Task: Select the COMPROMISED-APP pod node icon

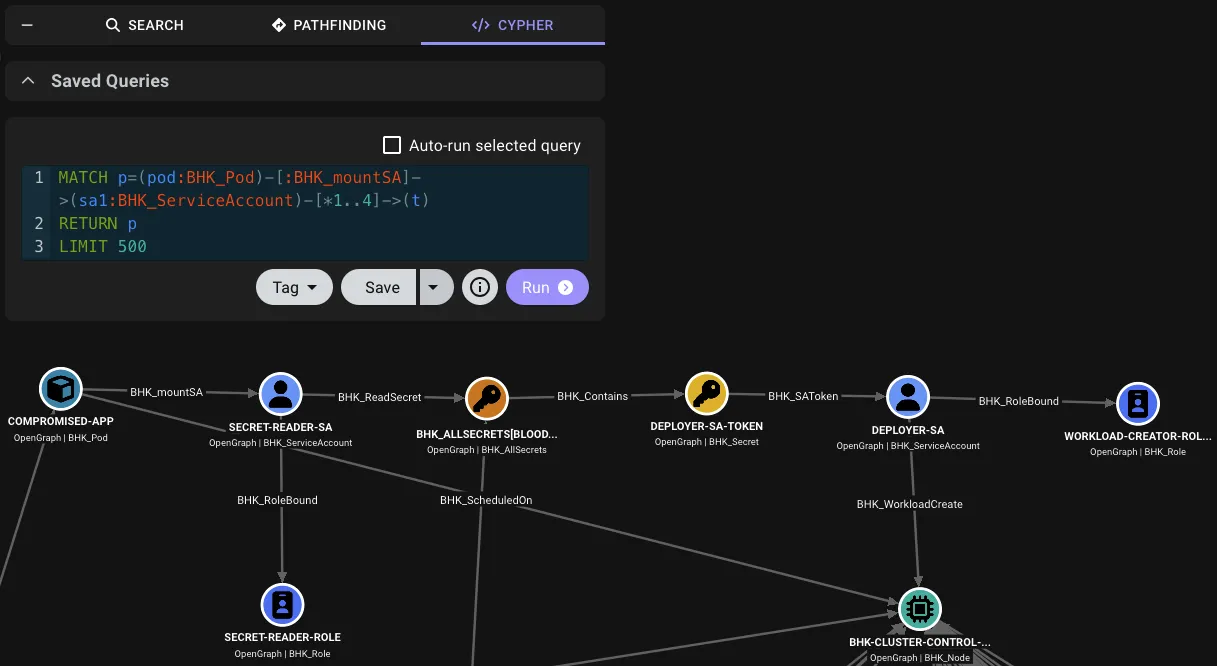Action: (x=60, y=389)
